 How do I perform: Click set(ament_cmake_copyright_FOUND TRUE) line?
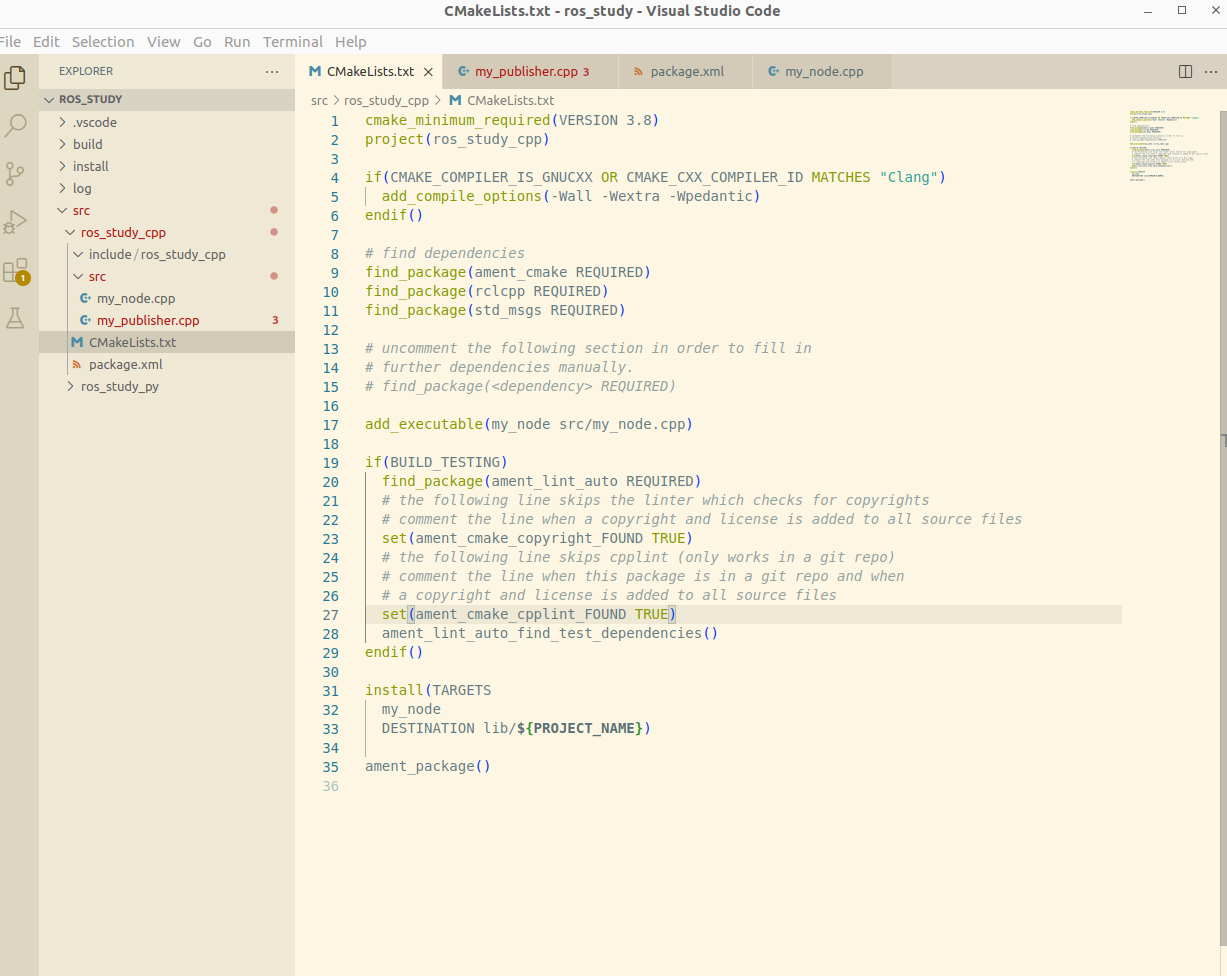(x=537, y=538)
